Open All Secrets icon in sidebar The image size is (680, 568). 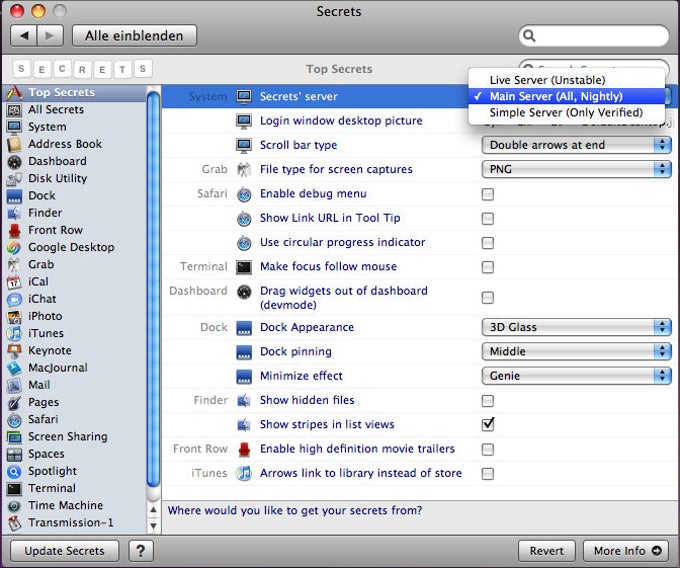pos(14,110)
